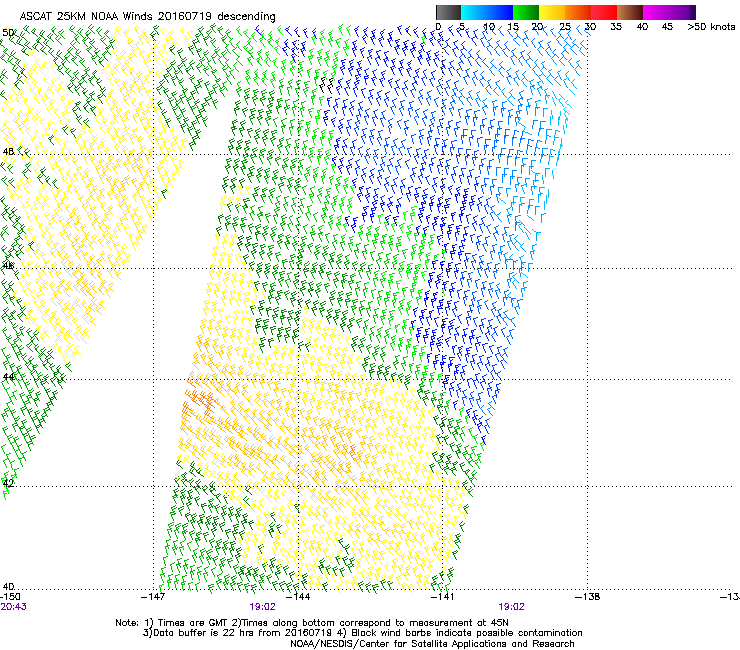Click the yellow 20-25 knots legend band
The image size is (740, 650).
(552, 12)
